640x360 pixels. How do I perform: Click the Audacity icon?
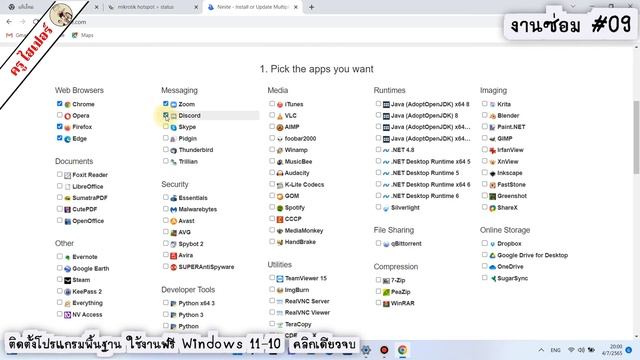(x=280, y=173)
